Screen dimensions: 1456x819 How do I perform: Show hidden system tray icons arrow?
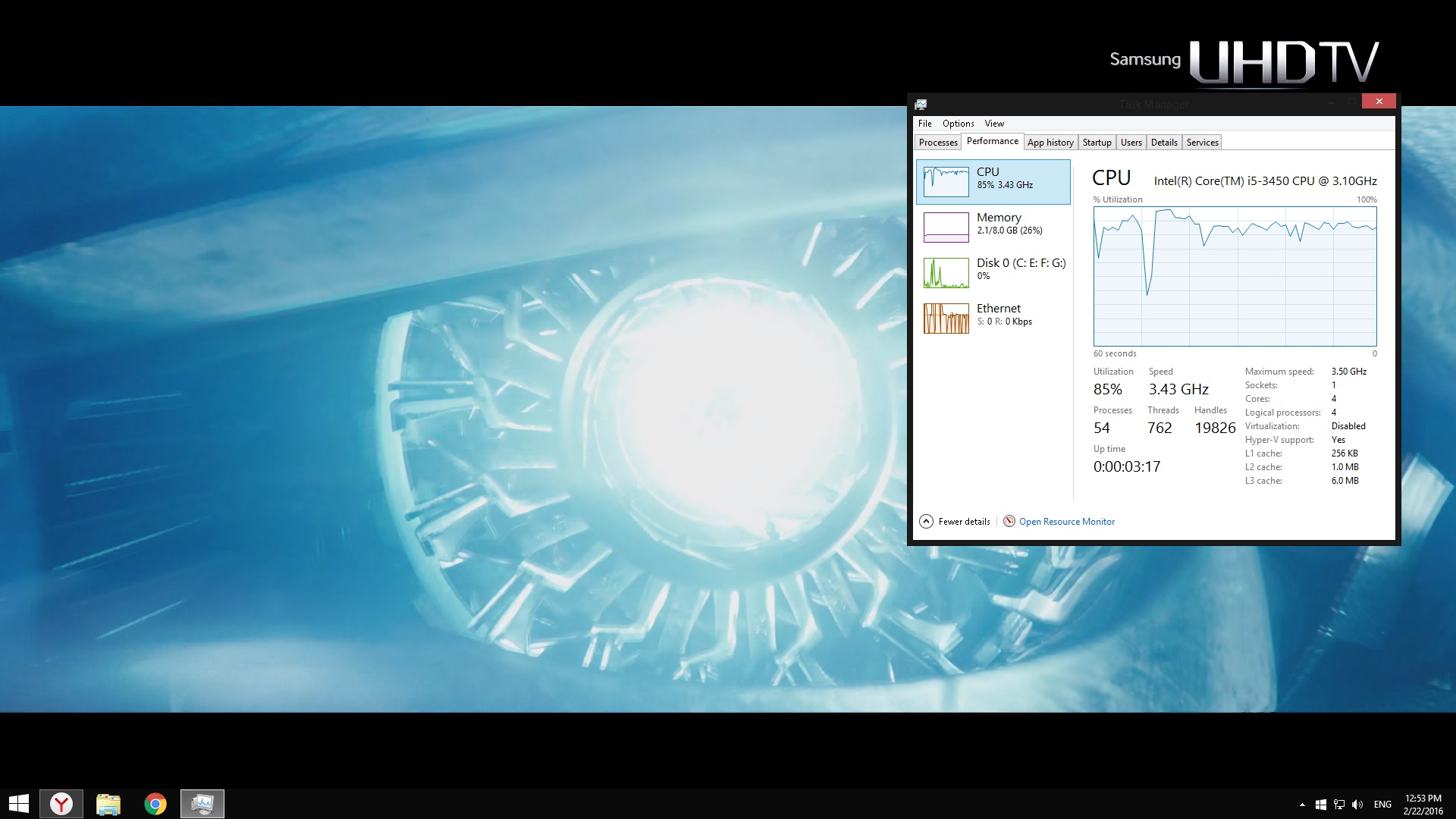click(x=1302, y=805)
